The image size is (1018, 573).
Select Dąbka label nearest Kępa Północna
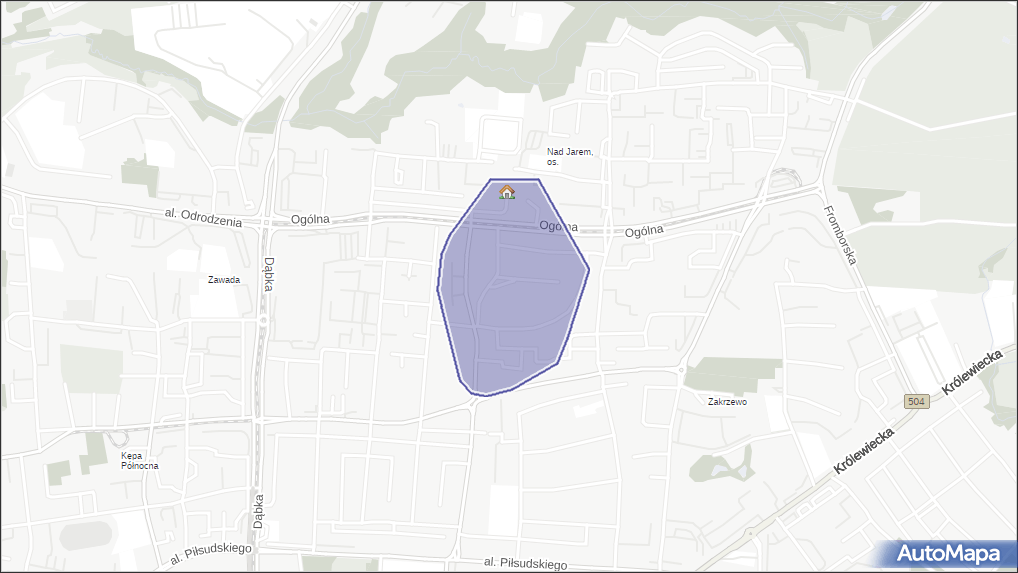pyautogui.click(x=259, y=513)
